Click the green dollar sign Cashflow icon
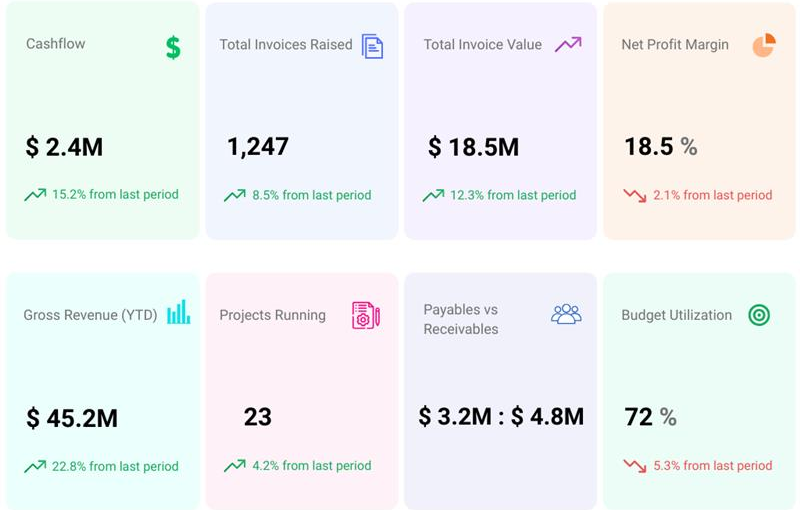Viewport: 800px width, 510px height. 173,47
